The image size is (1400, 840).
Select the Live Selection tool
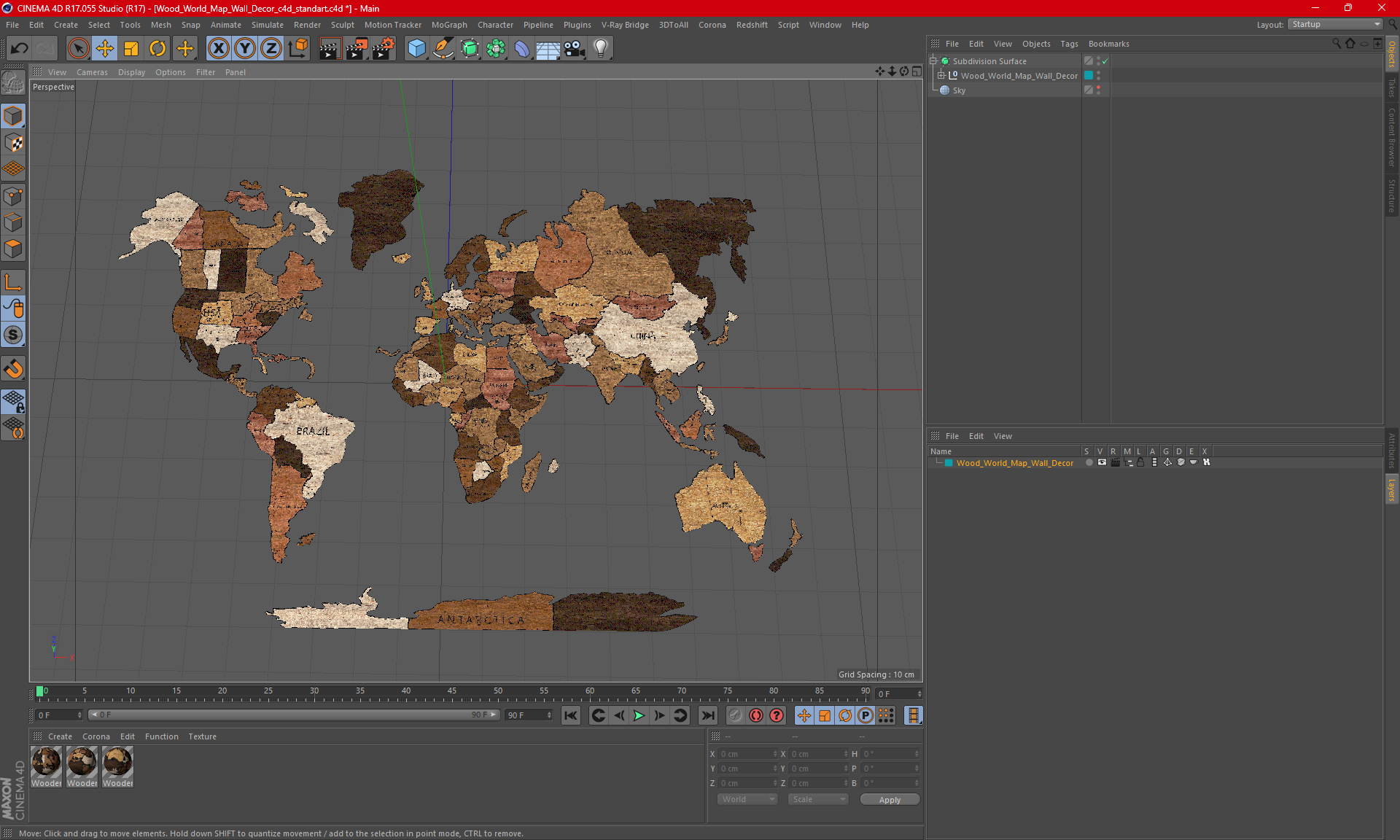tap(78, 49)
